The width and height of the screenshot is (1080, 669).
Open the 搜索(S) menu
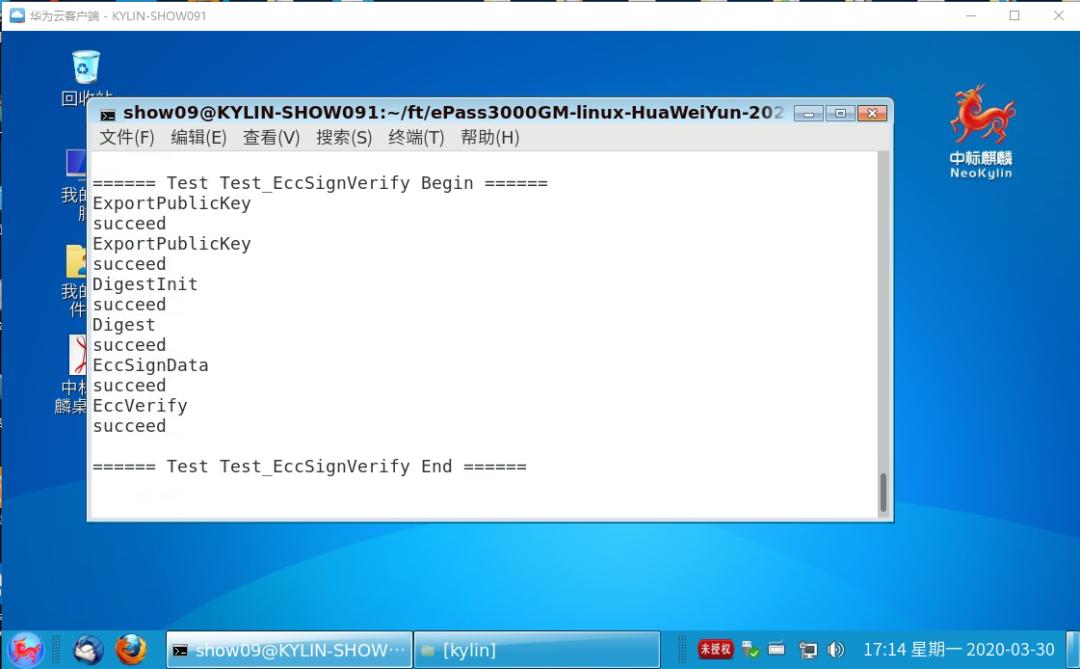pyautogui.click(x=344, y=138)
